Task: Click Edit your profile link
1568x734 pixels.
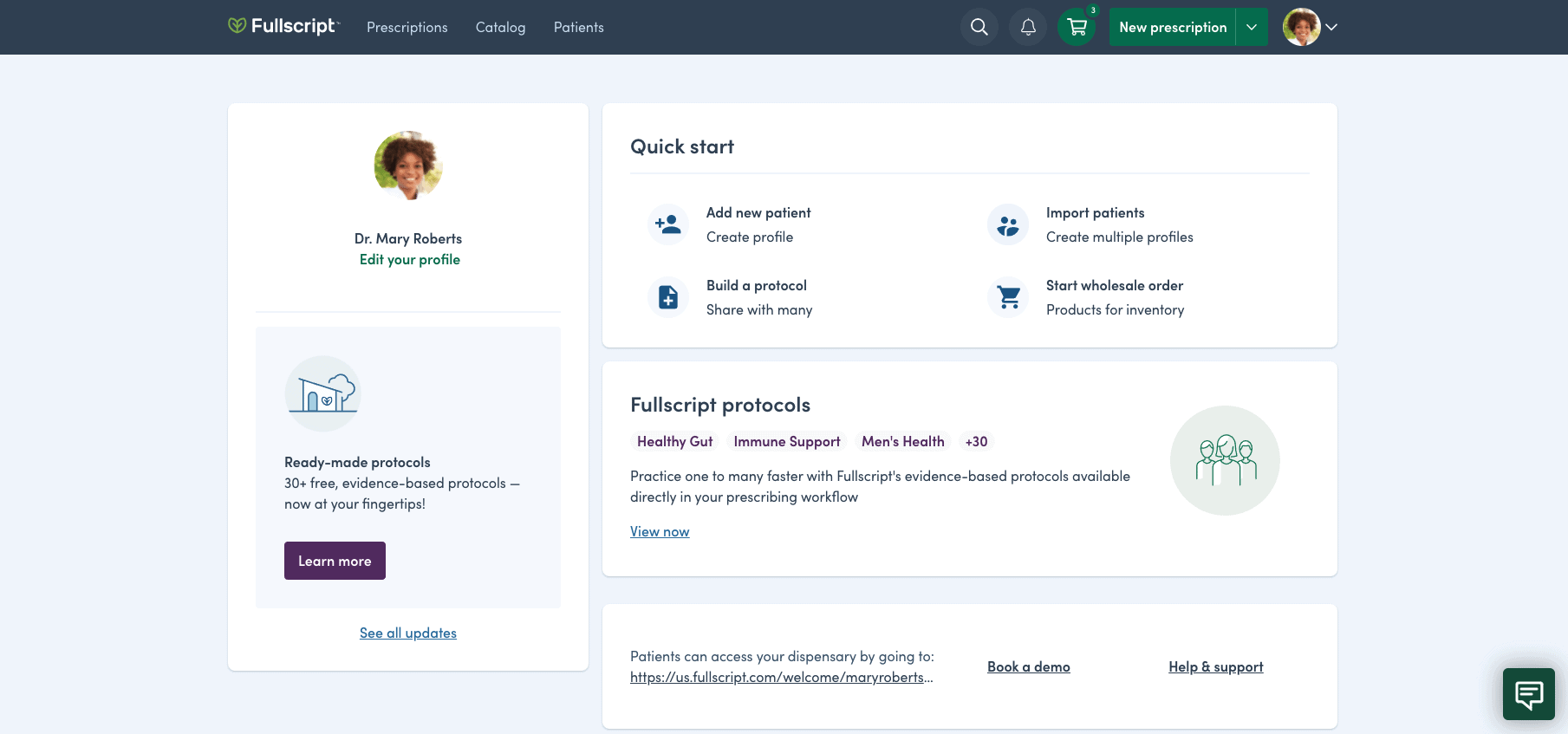Action: pos(410,259)
